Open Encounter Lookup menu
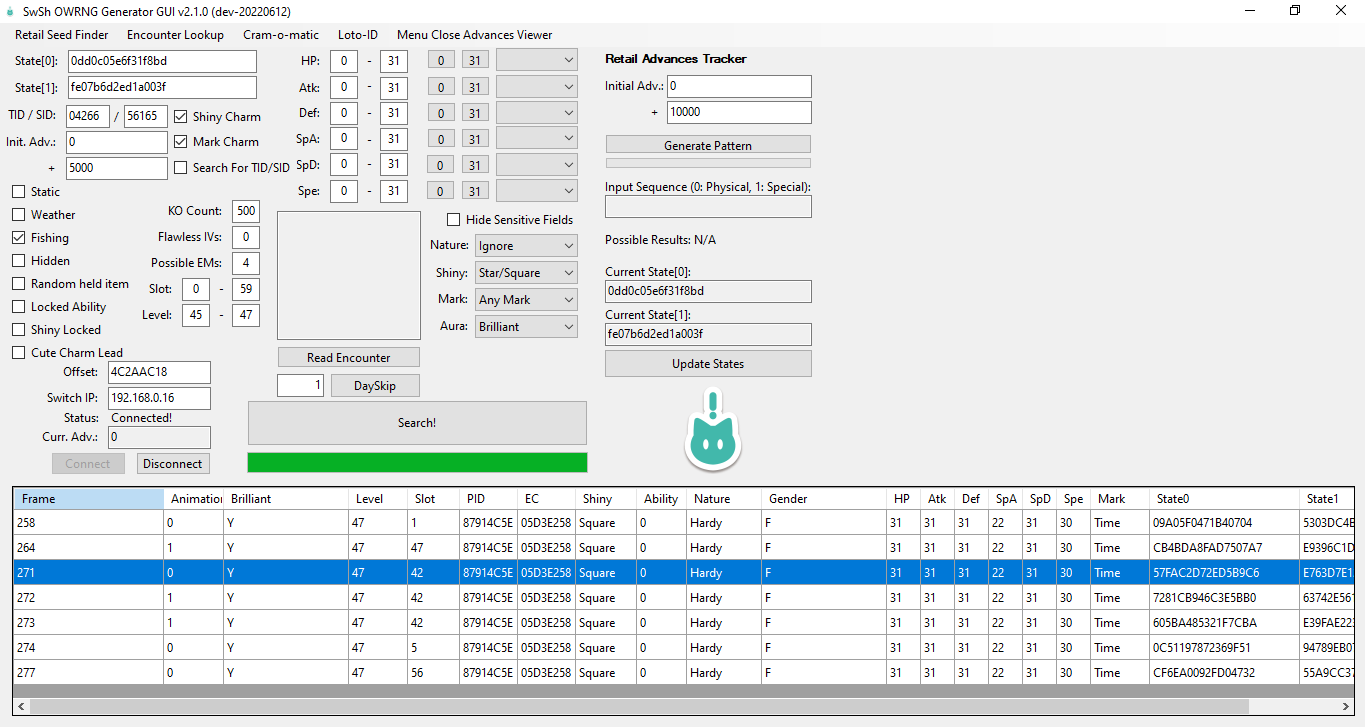 click(x=175, y=34)
